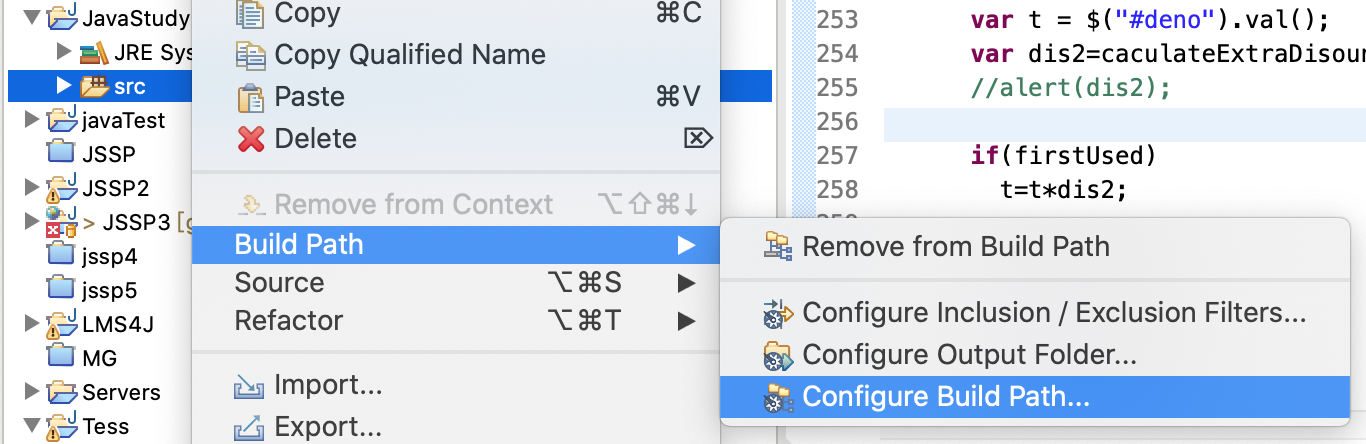Click the Import icon
Viewport: 1366px width, 444px height.
pos(249,385)
